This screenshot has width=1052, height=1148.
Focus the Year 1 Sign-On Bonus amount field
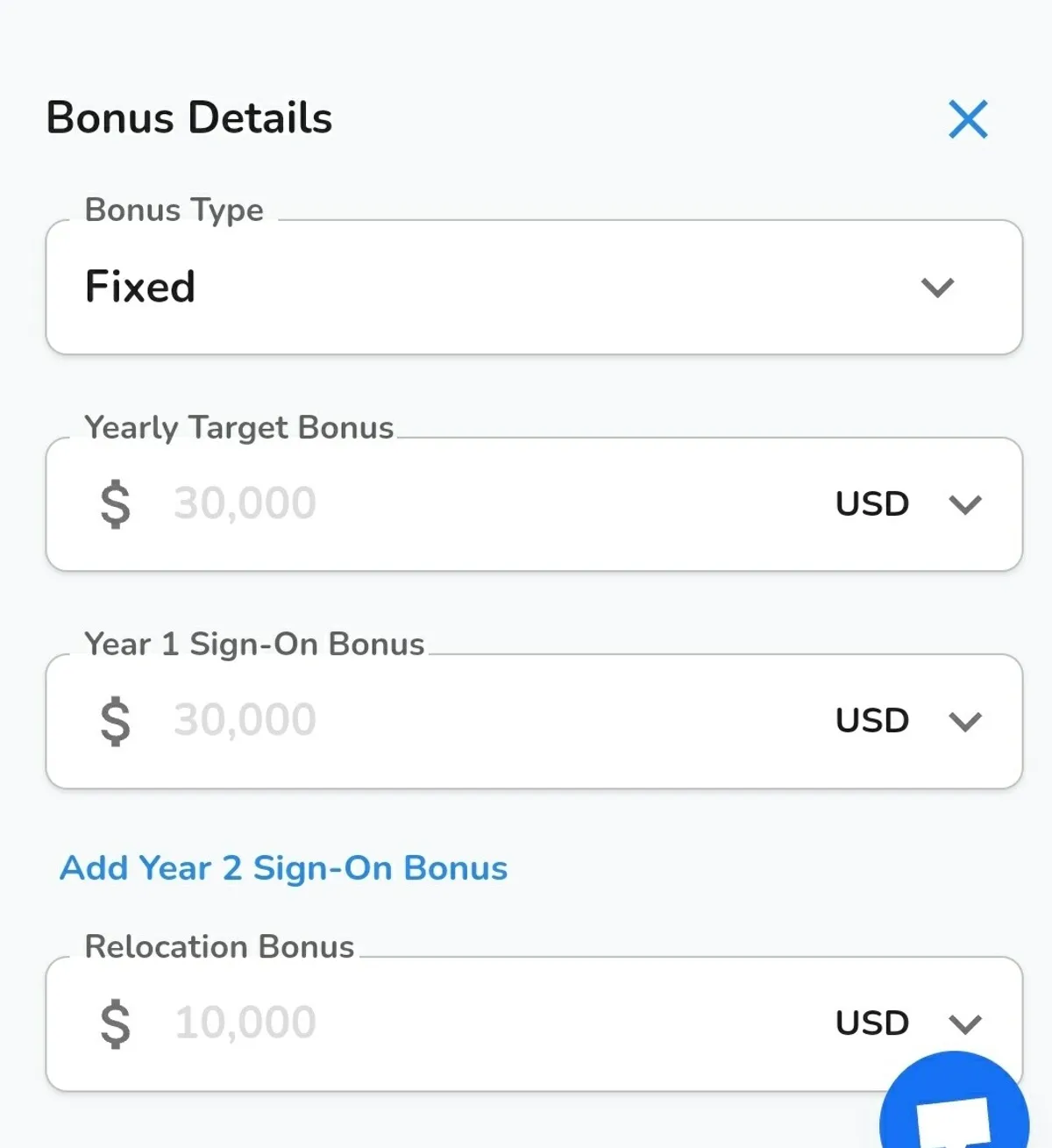[491, 720]
